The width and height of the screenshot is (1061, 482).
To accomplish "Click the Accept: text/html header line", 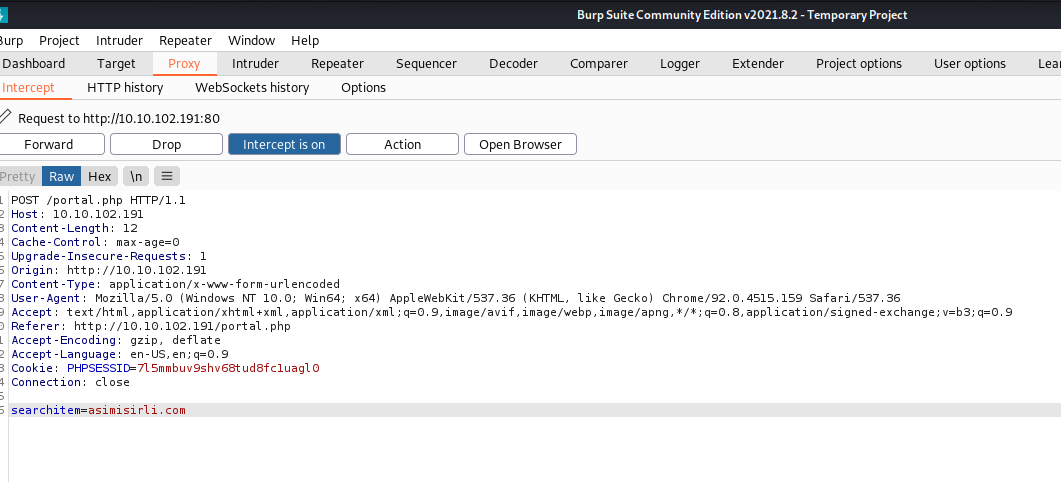I will tap(512, 312).
